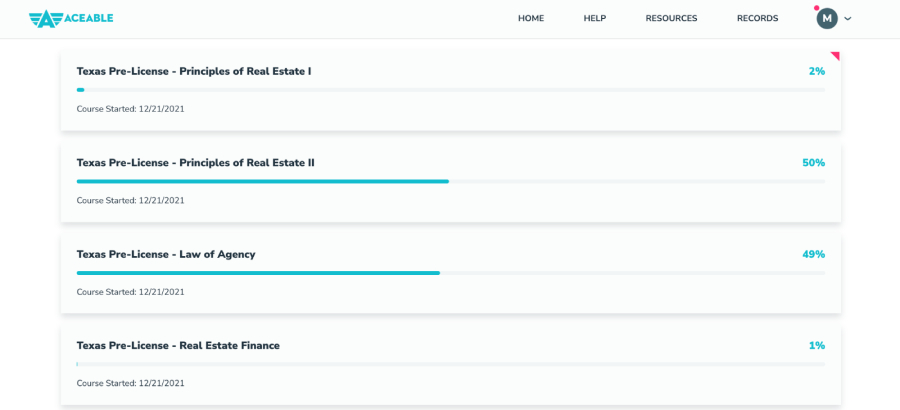Open Principles of Real Estate II course
Viewport: 900px width, 410px height.
(196, 163)
